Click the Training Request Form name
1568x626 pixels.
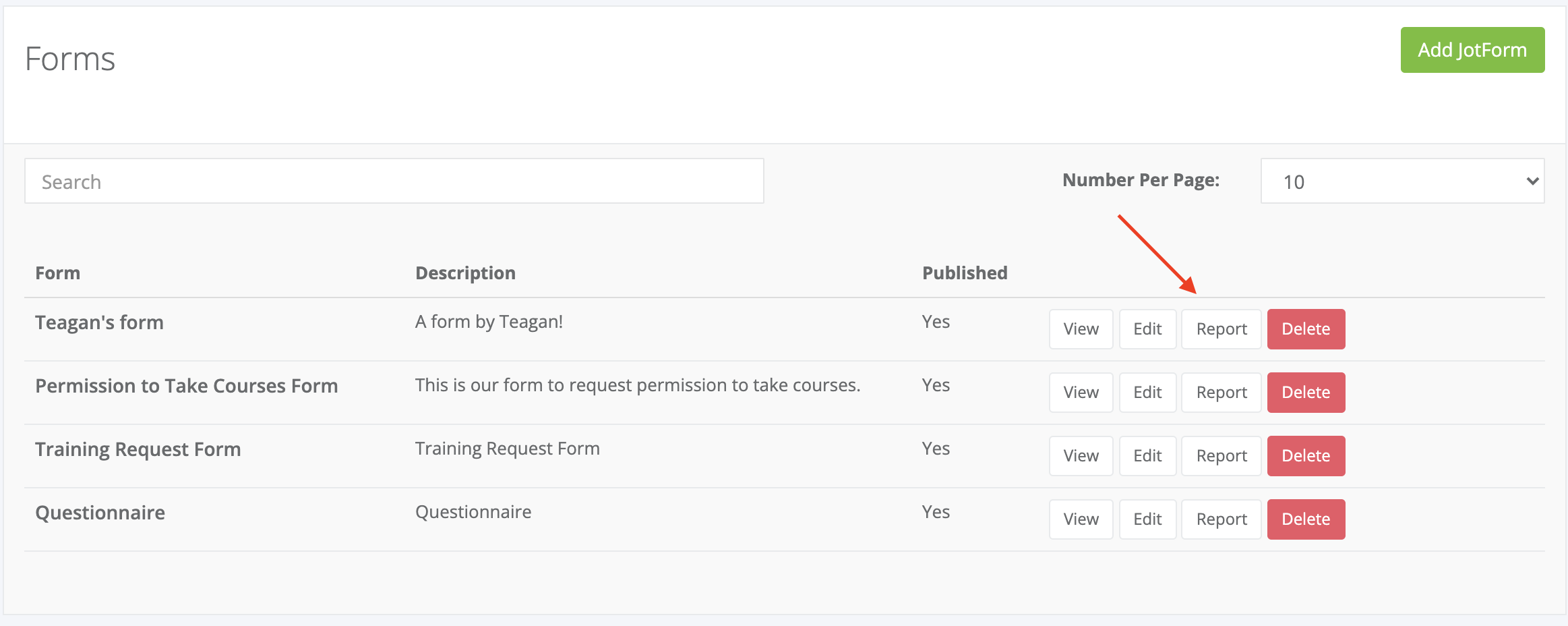(x=138, y=449)
